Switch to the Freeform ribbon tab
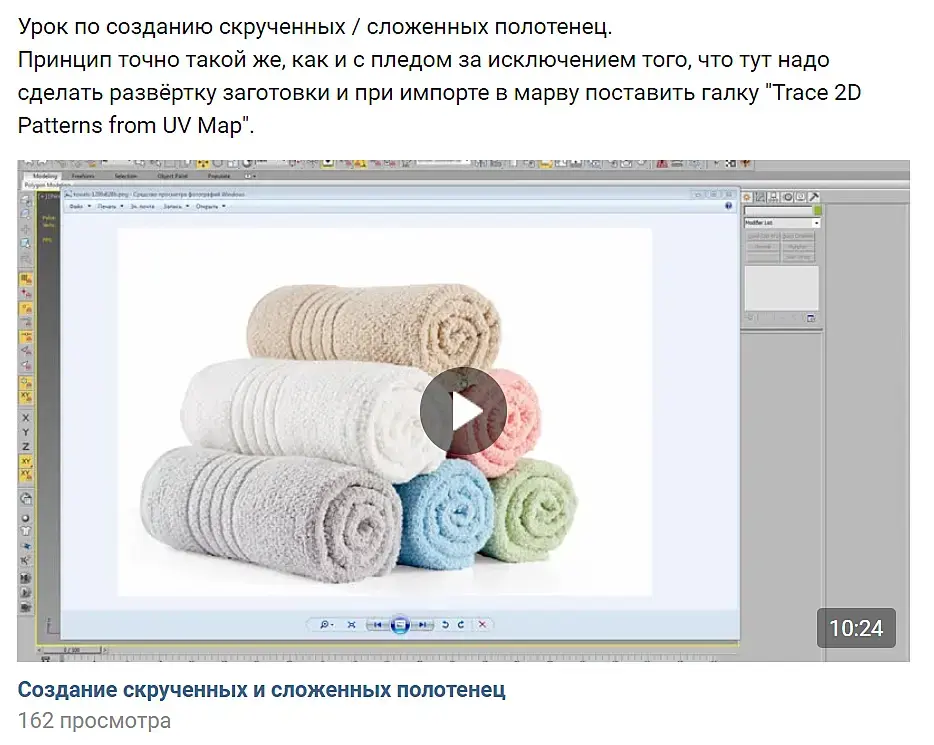934x745 pixels. click(x=83, y=176)
